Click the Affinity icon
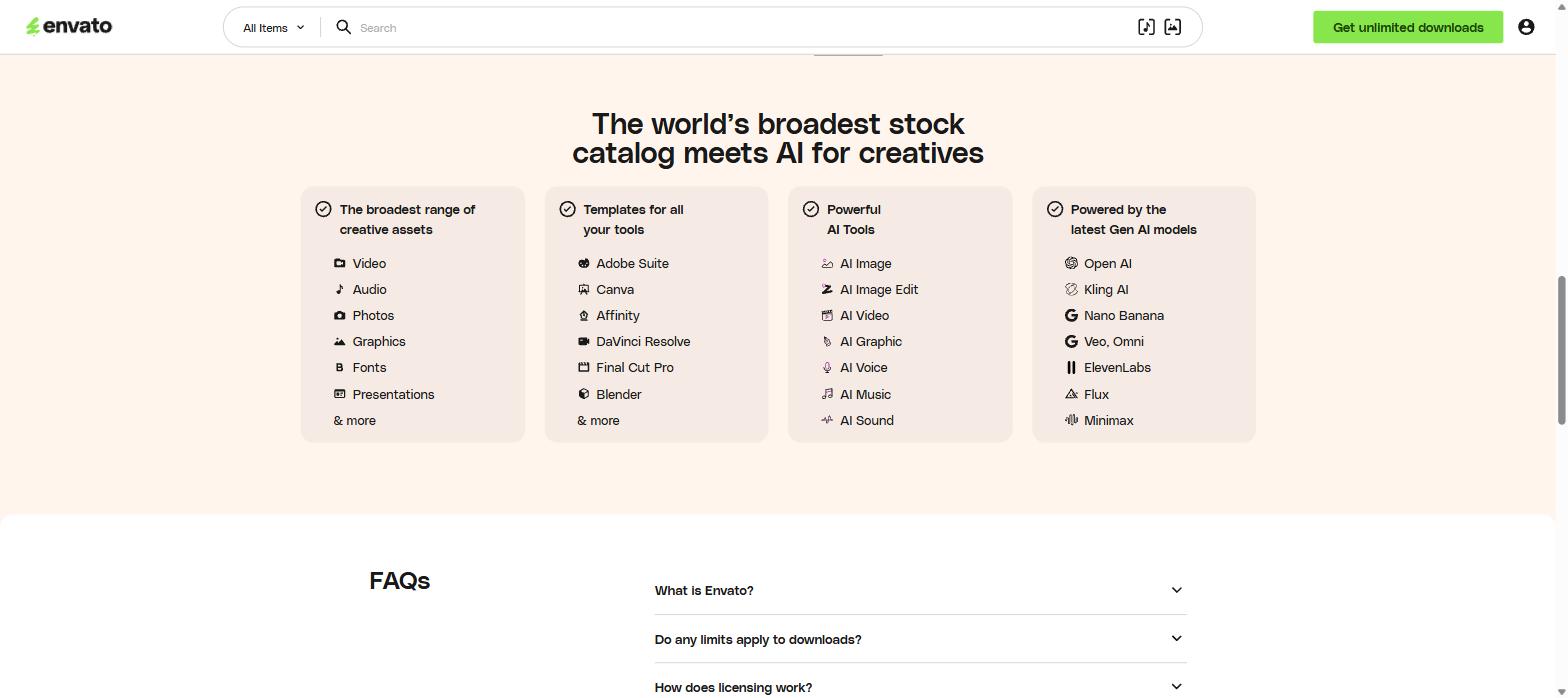The width and height of the screenshot is (1568, 698). (583, 315)
